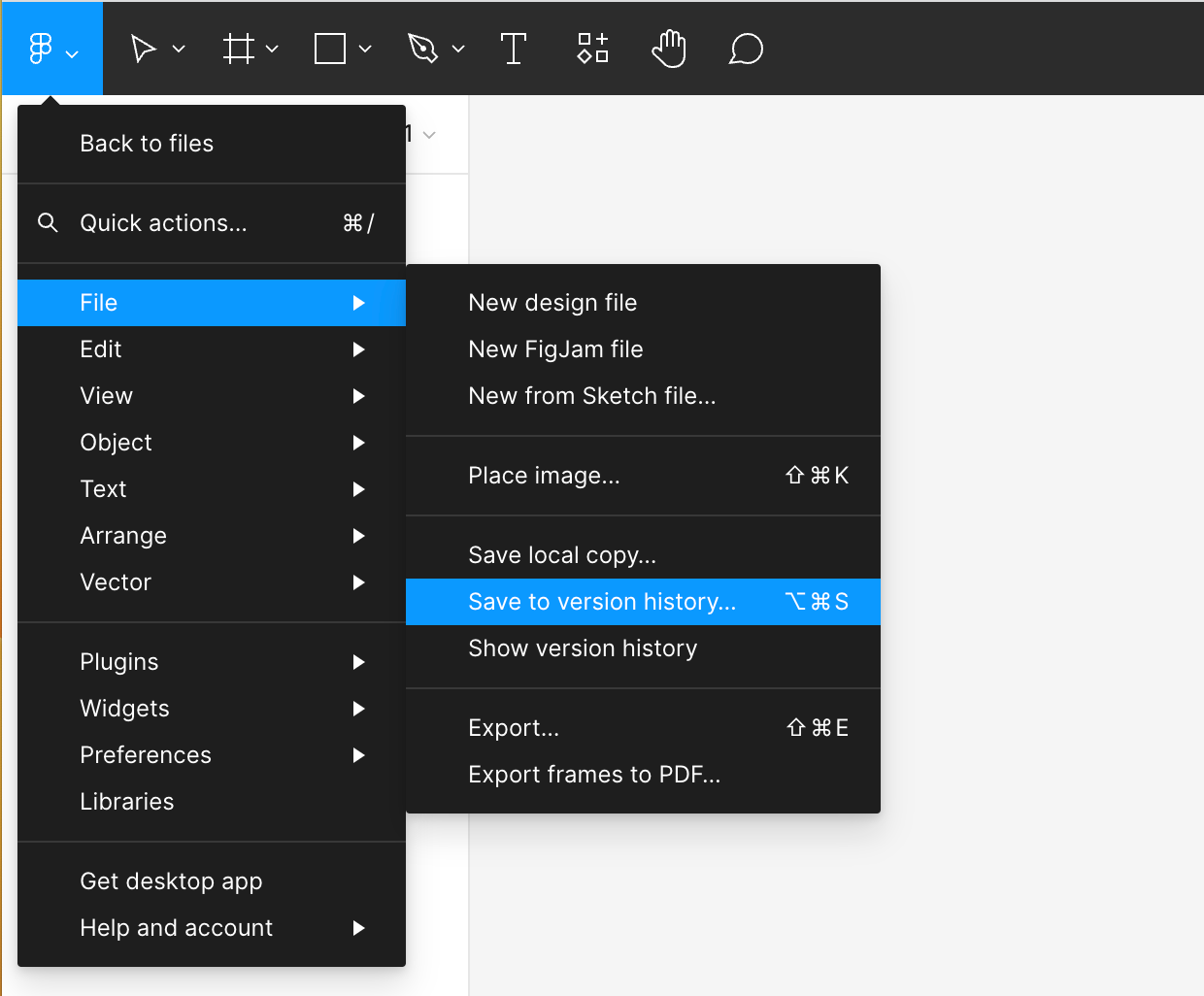Open Quick actions search
This screenshot has height=996, width=1204.
[x=163, y=223]
